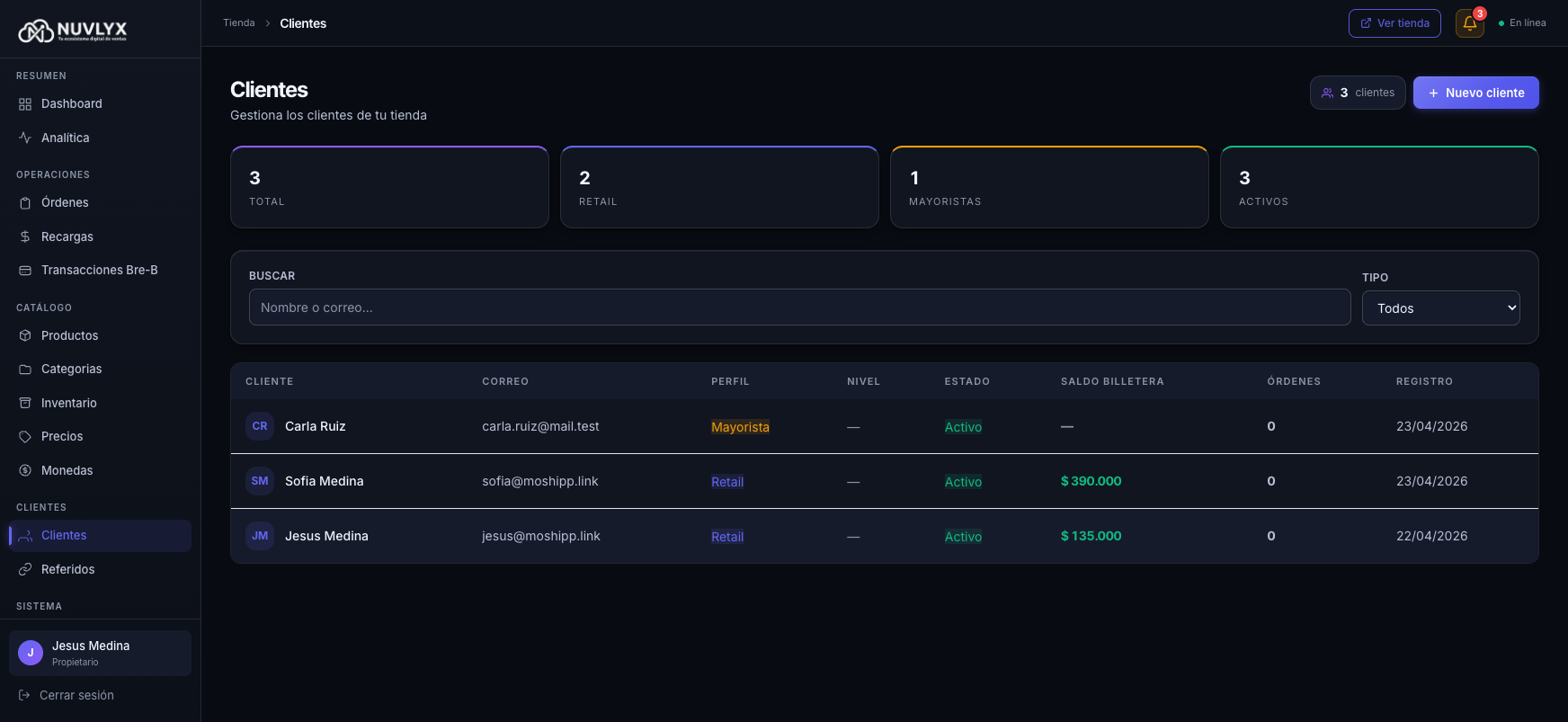Click Carla Ruiz's CR avatar

pos(260,426)
